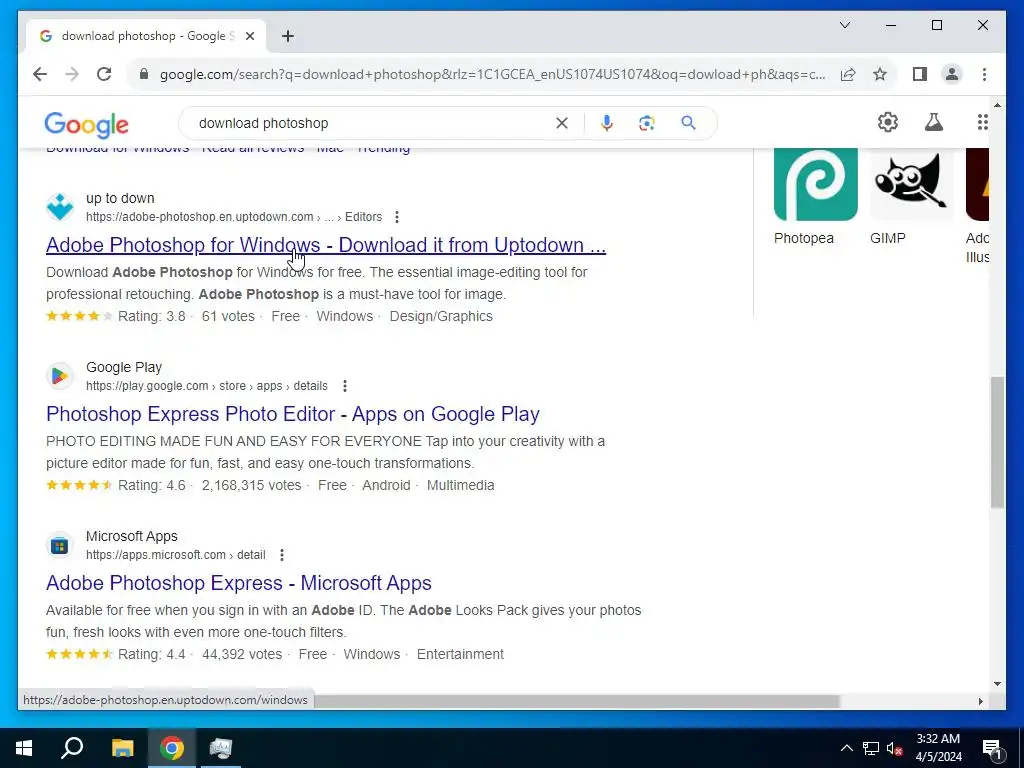The height and width of the screenshot is (768, 1024).
Task: Click the vertical page scrollbar thumb
Action: pos(997,442)
